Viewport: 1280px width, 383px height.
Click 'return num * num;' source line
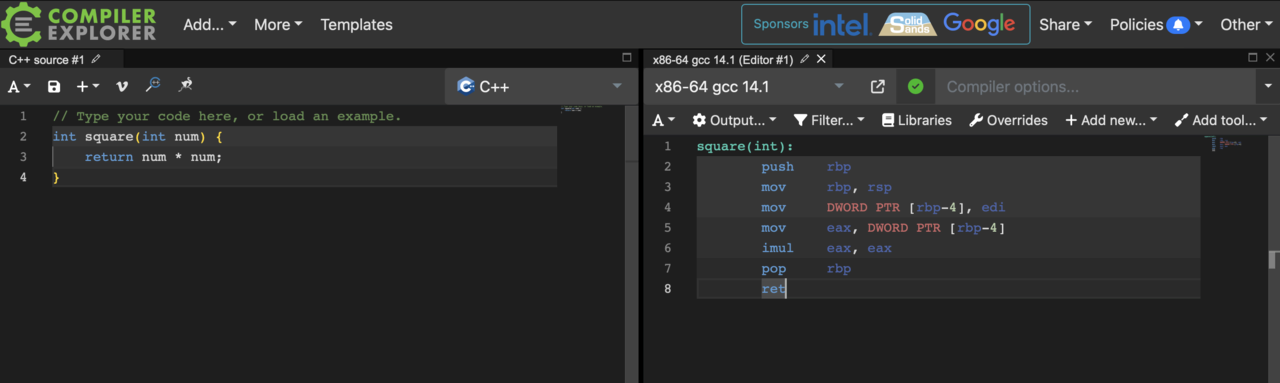[153, 157]
